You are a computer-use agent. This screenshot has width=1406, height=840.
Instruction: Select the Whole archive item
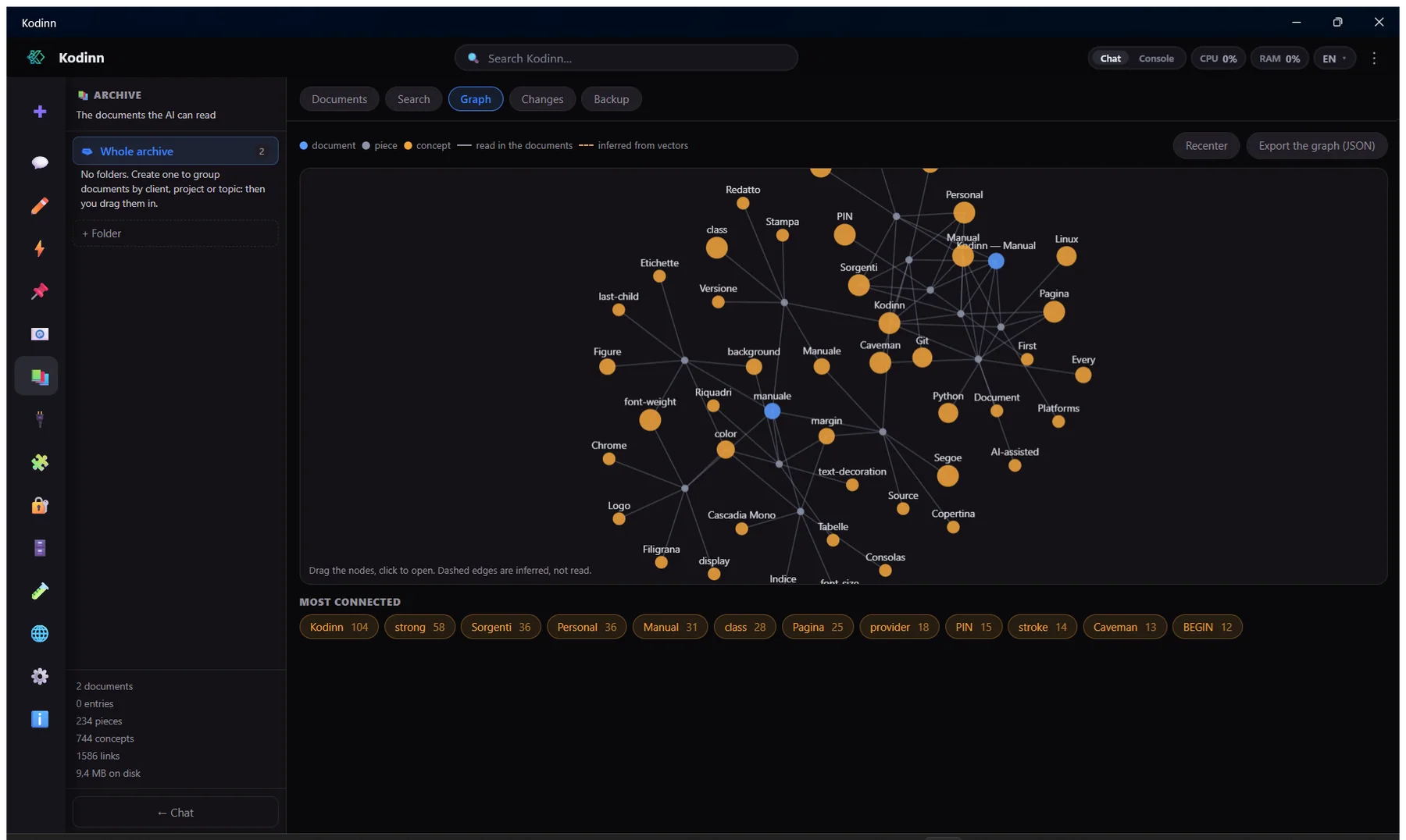176,151
